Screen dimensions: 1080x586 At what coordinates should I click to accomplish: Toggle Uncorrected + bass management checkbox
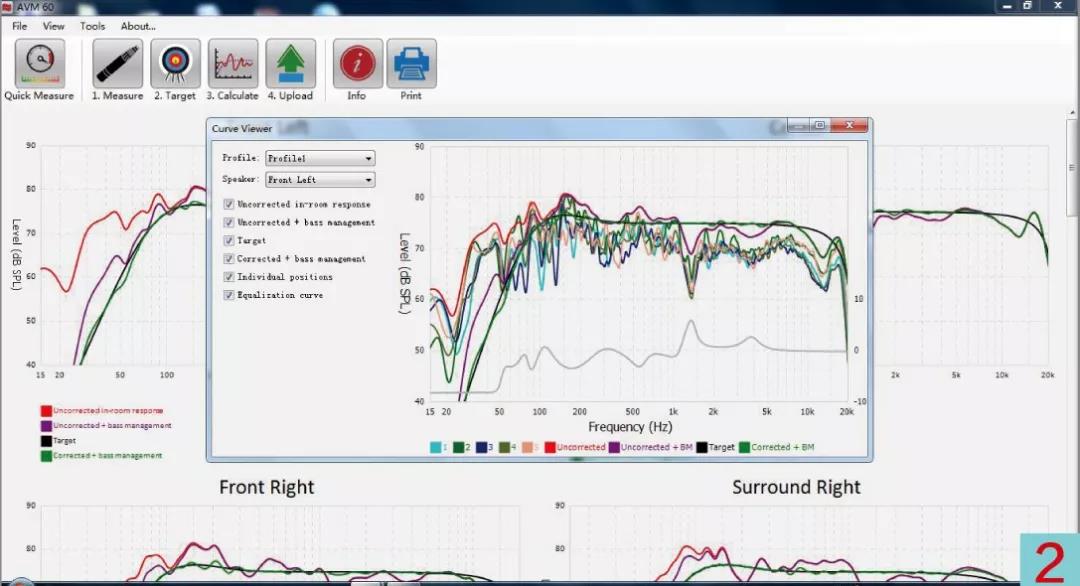coord(229,222)
